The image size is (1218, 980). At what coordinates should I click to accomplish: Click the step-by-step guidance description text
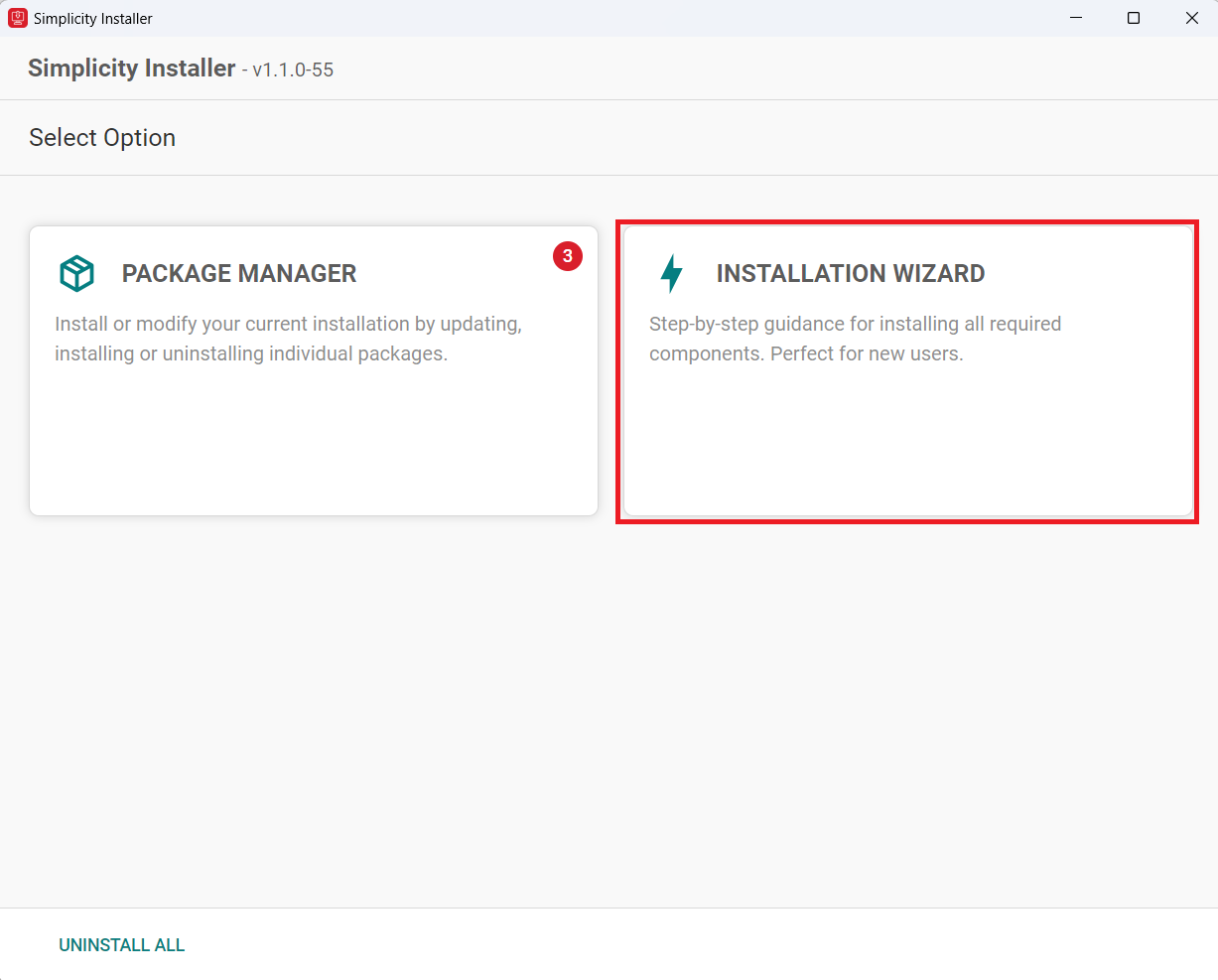point(855,338)
